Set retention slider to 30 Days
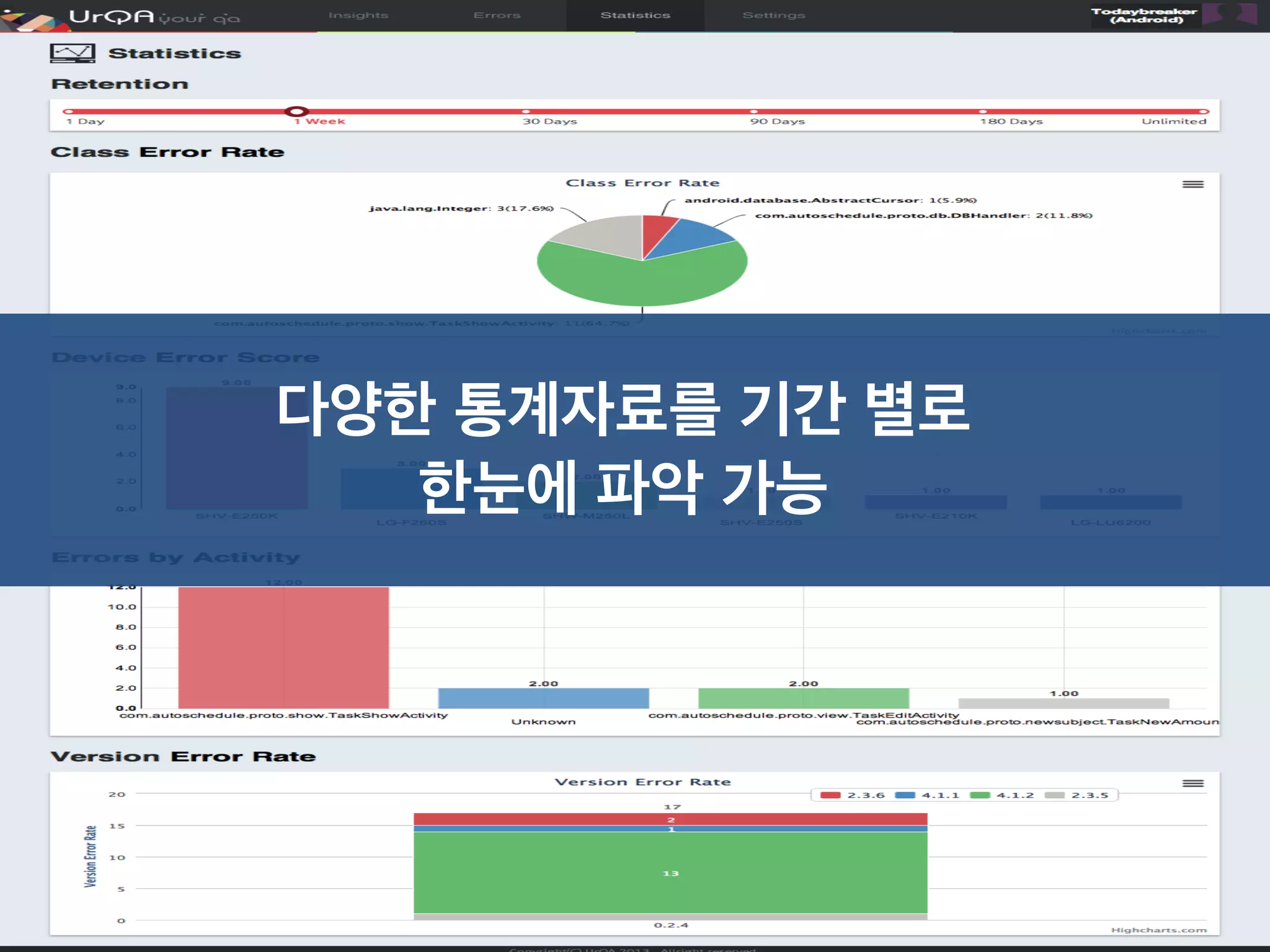 point(526,112)
